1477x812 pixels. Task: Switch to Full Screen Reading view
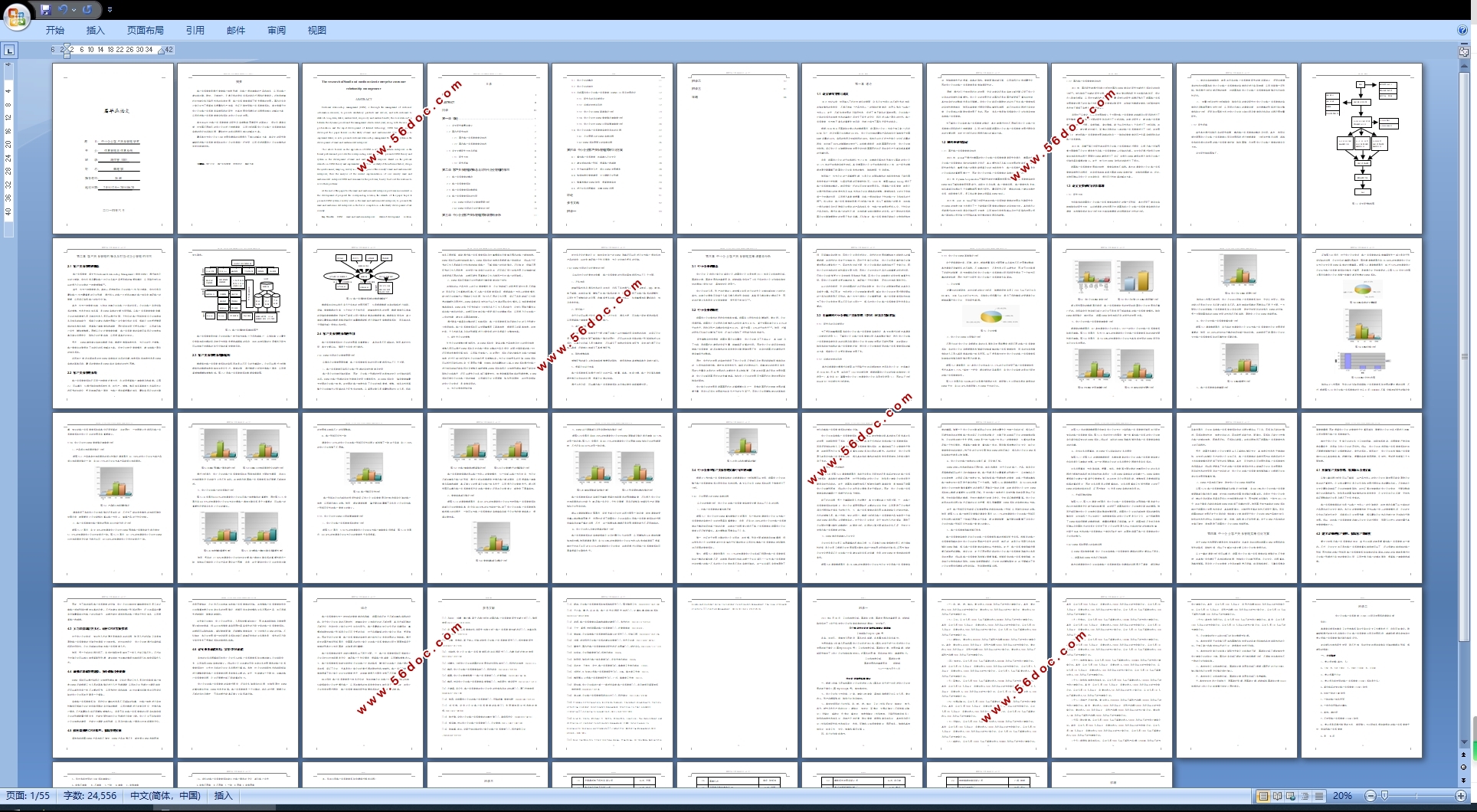[1277, 796]
